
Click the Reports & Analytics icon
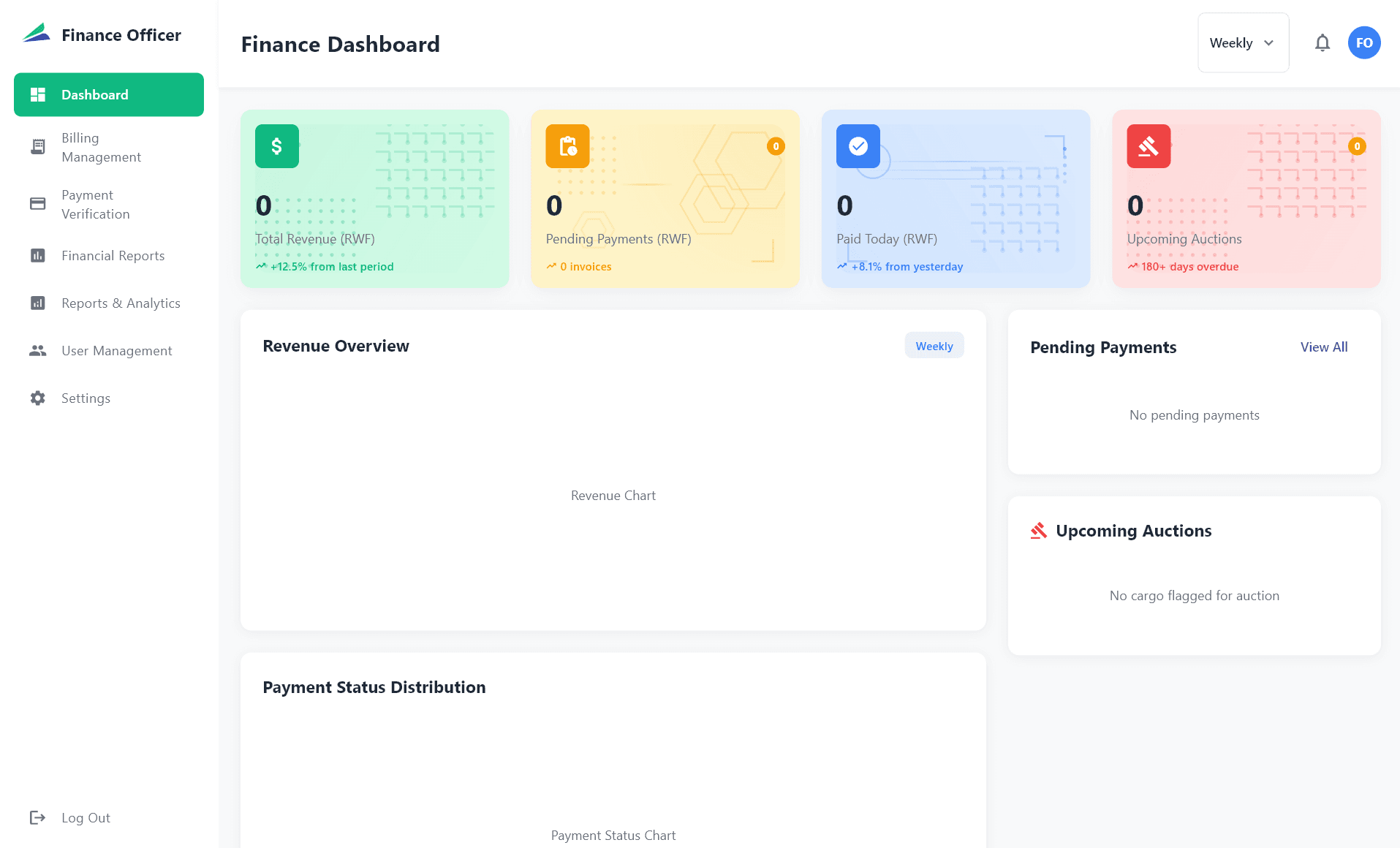click(37, 303)
